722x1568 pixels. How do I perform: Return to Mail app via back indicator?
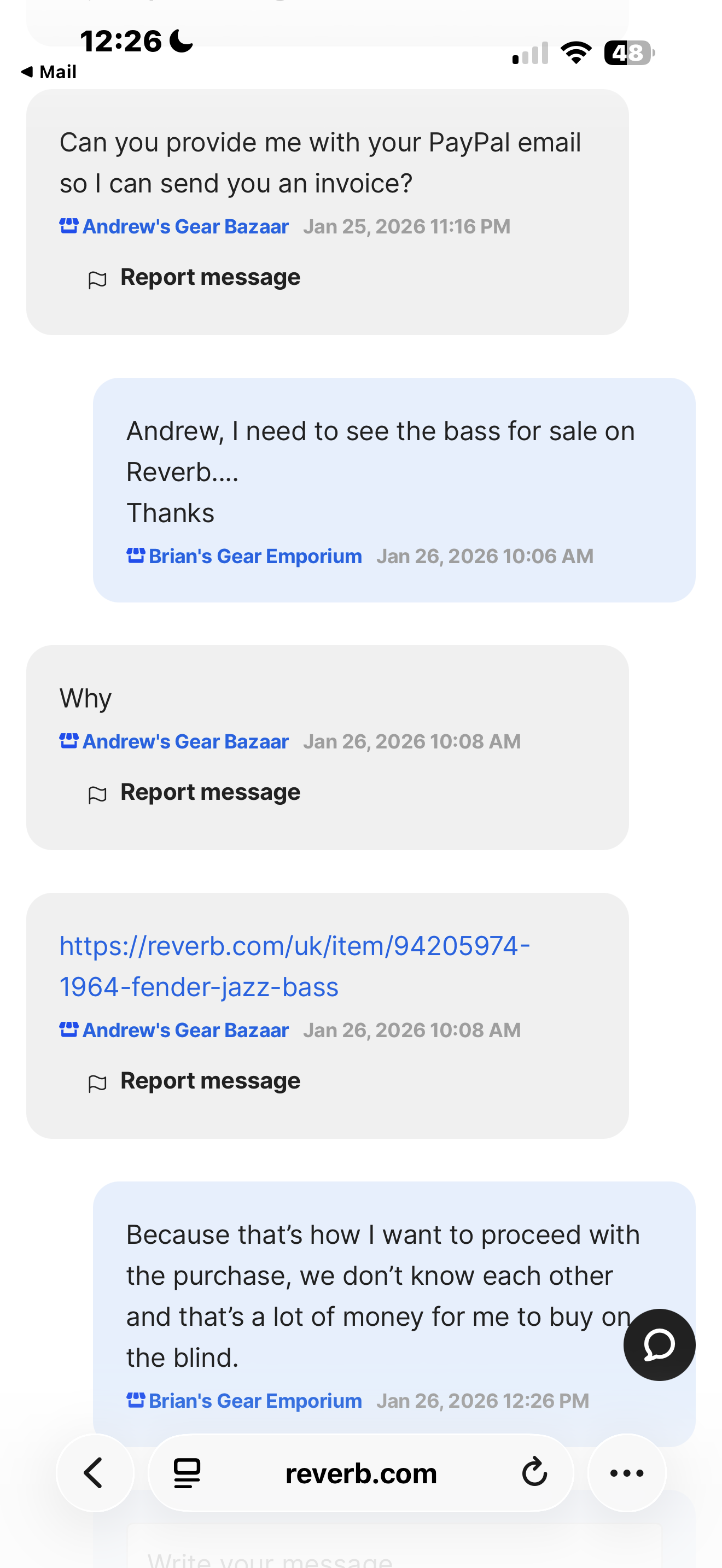click(49, 72)
